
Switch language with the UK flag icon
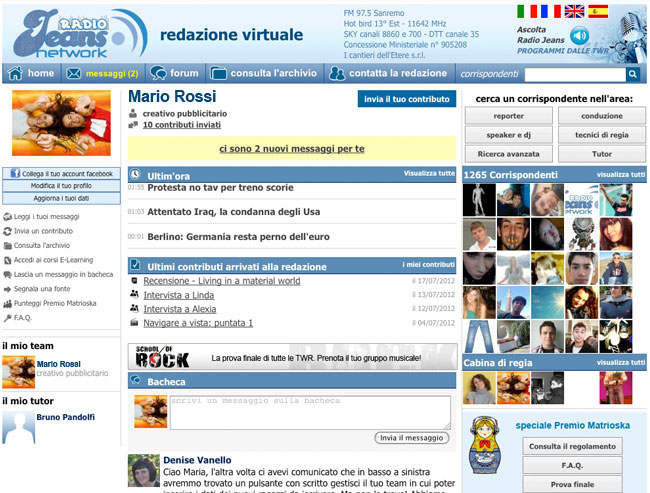pyautogui.click(x=574, y=12)
